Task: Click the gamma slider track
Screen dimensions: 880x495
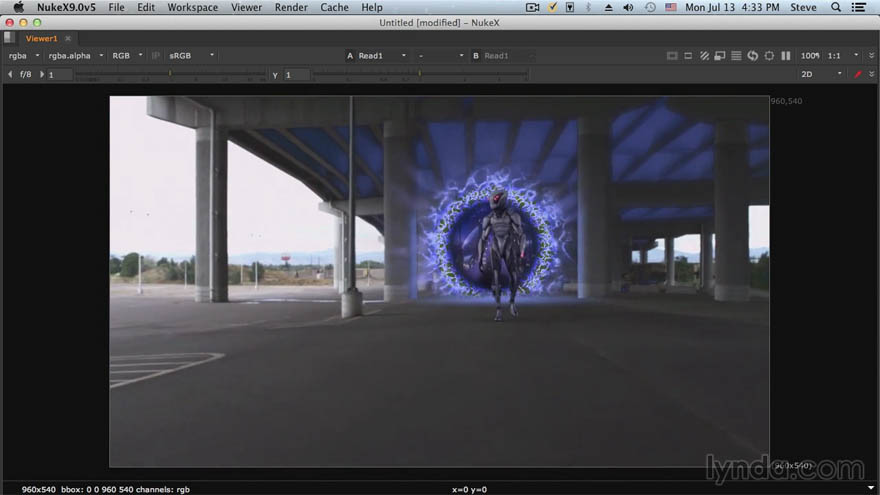Action: coord(420,74)
